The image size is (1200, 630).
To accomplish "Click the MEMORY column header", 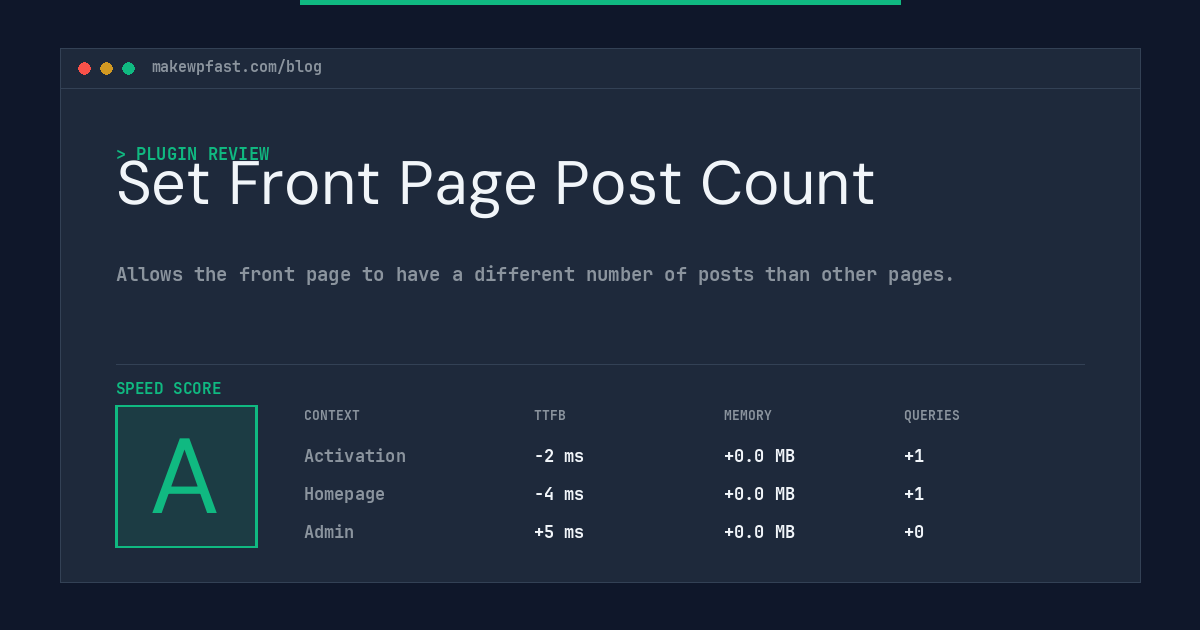I will (x=748, y=416).
